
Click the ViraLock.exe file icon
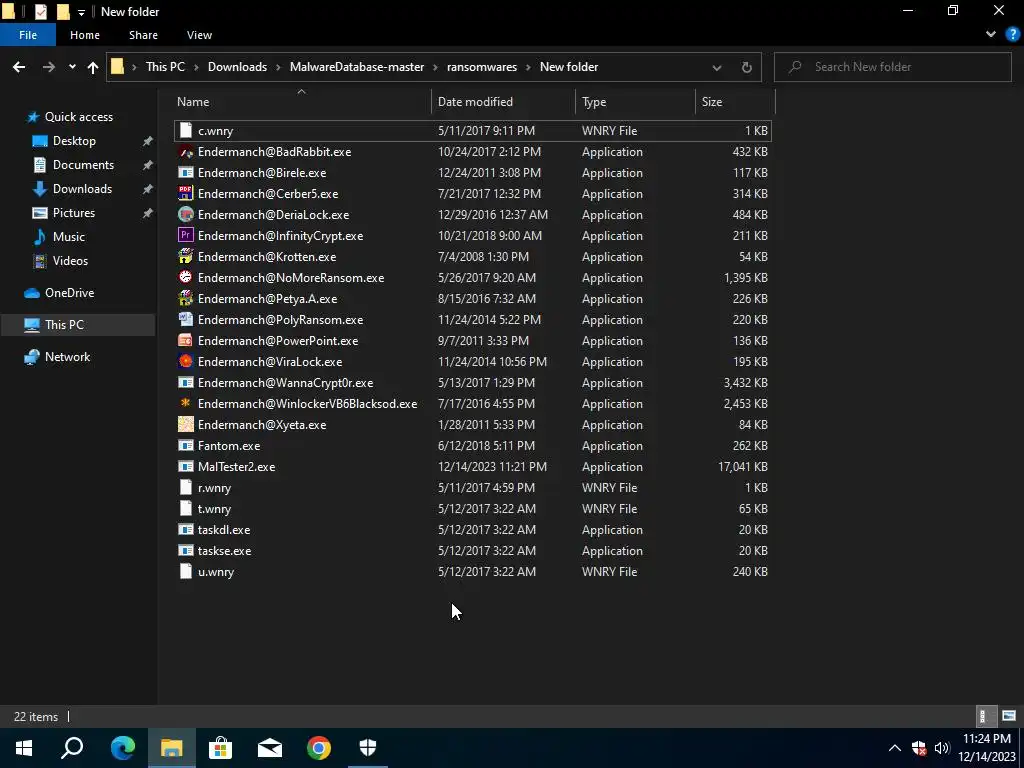[x=186, y=361]
